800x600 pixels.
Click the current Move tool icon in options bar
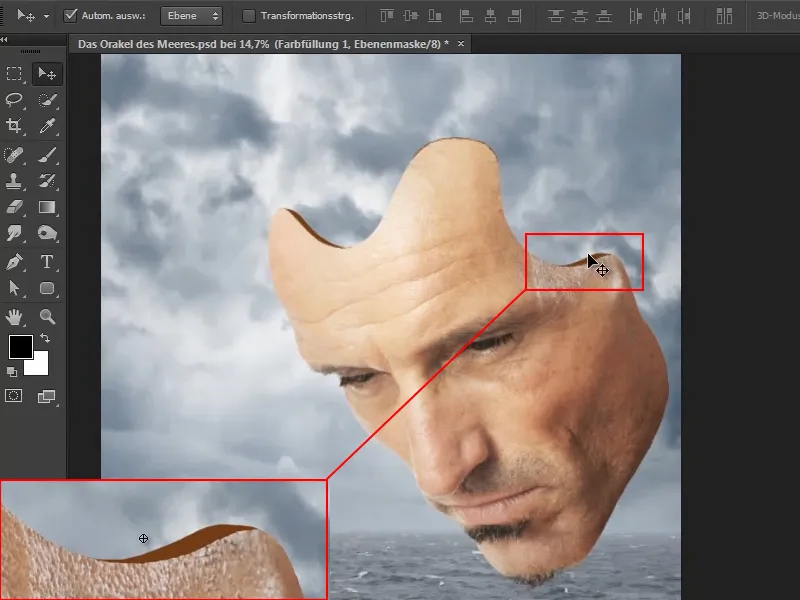[x=26, y=16]
